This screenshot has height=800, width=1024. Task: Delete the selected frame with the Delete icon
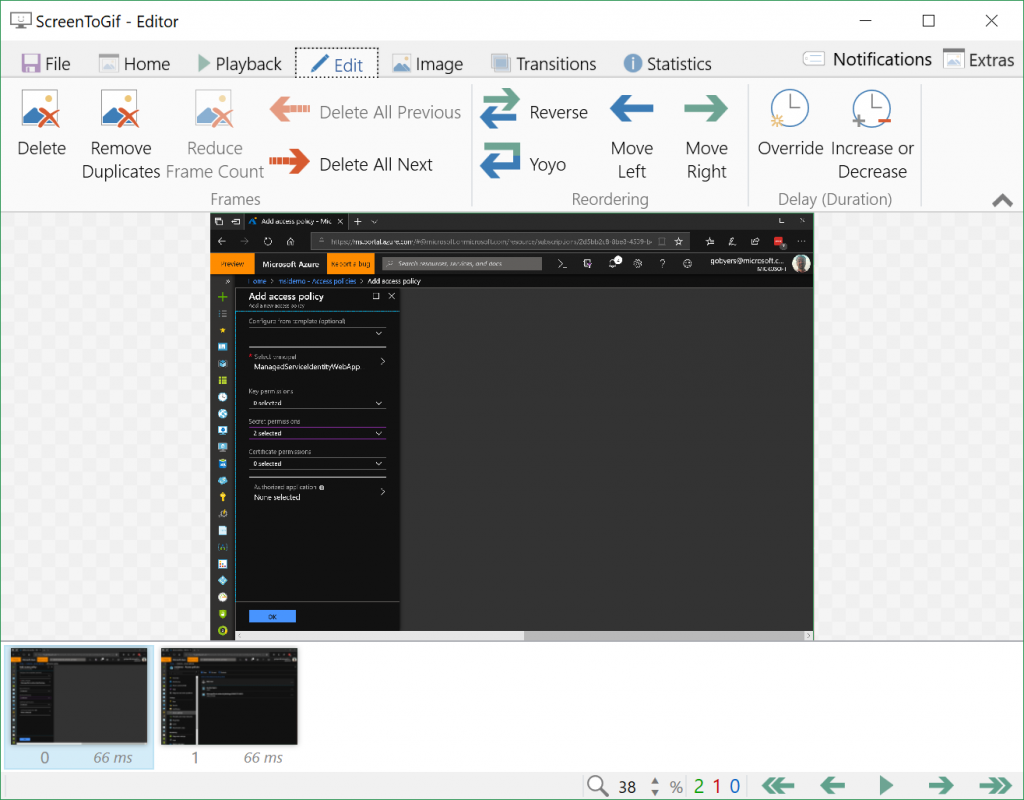pyautogui.click(x=41, y=108)
